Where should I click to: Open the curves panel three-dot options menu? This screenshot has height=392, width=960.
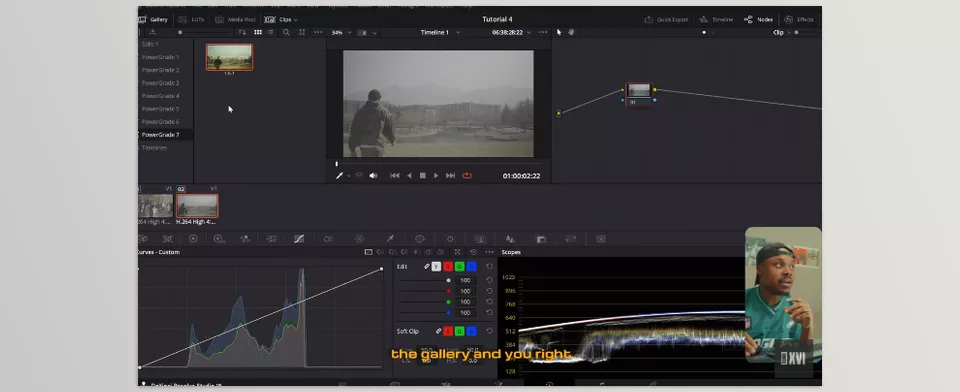pos(489,252)
